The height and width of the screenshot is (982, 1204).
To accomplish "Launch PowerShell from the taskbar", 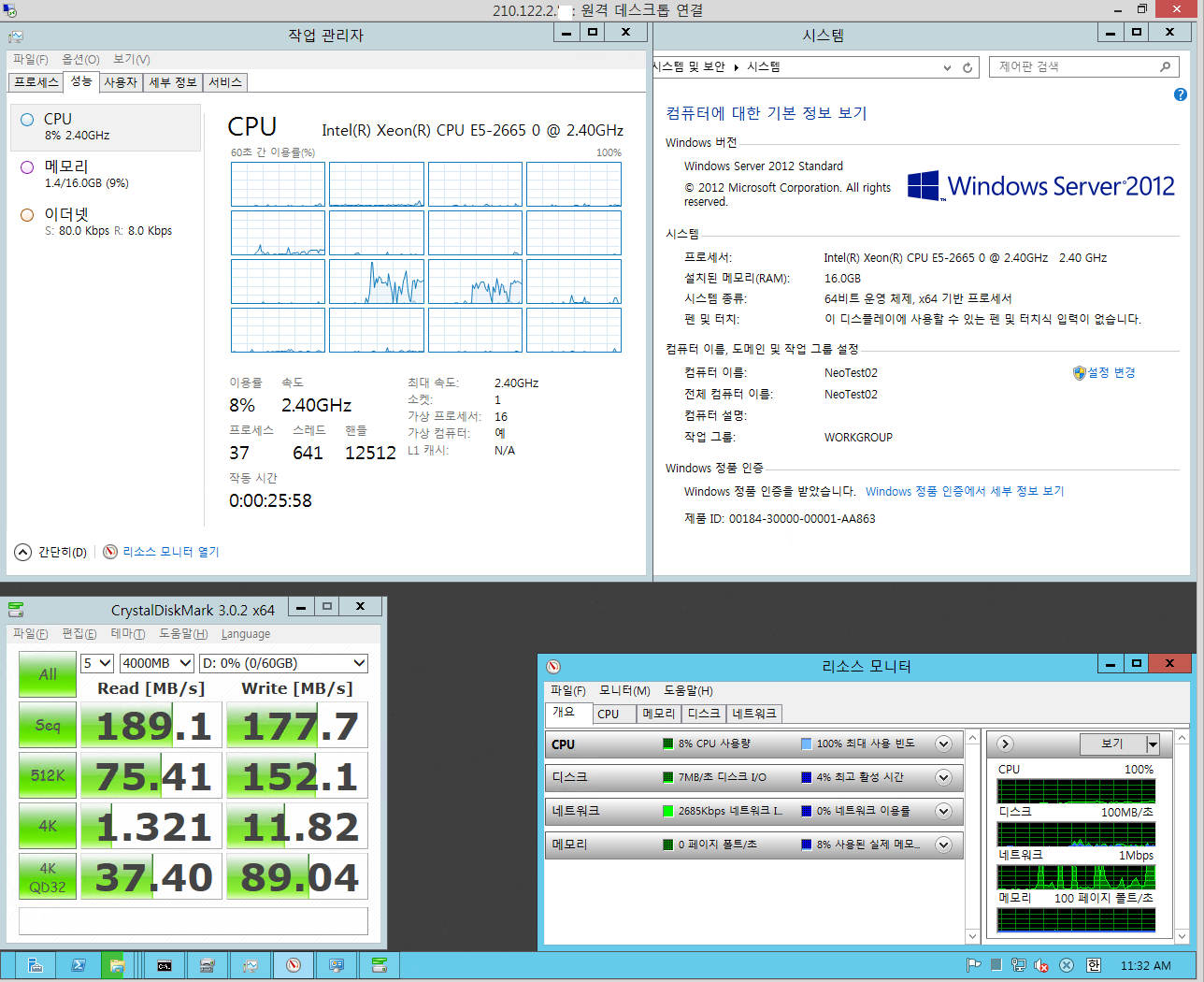I will pyautogui.click(x=79, y=965).
